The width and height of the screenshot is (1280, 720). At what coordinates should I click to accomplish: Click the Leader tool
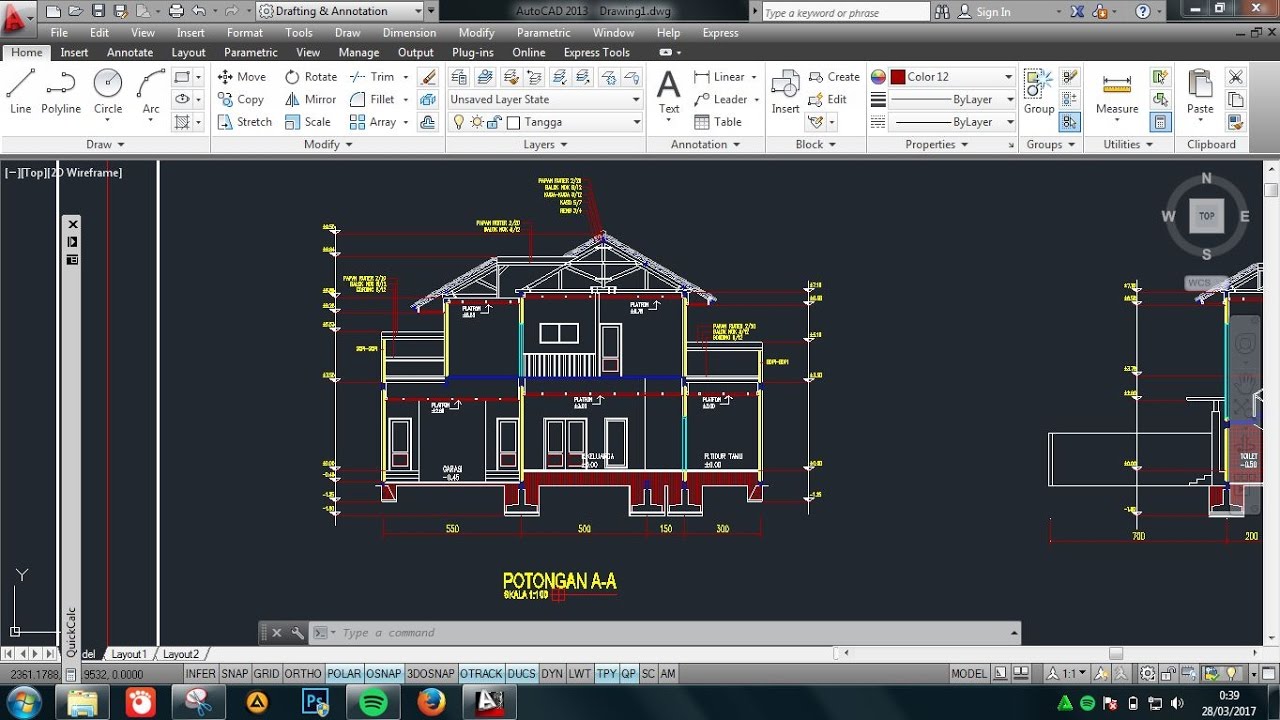(720, 99)
